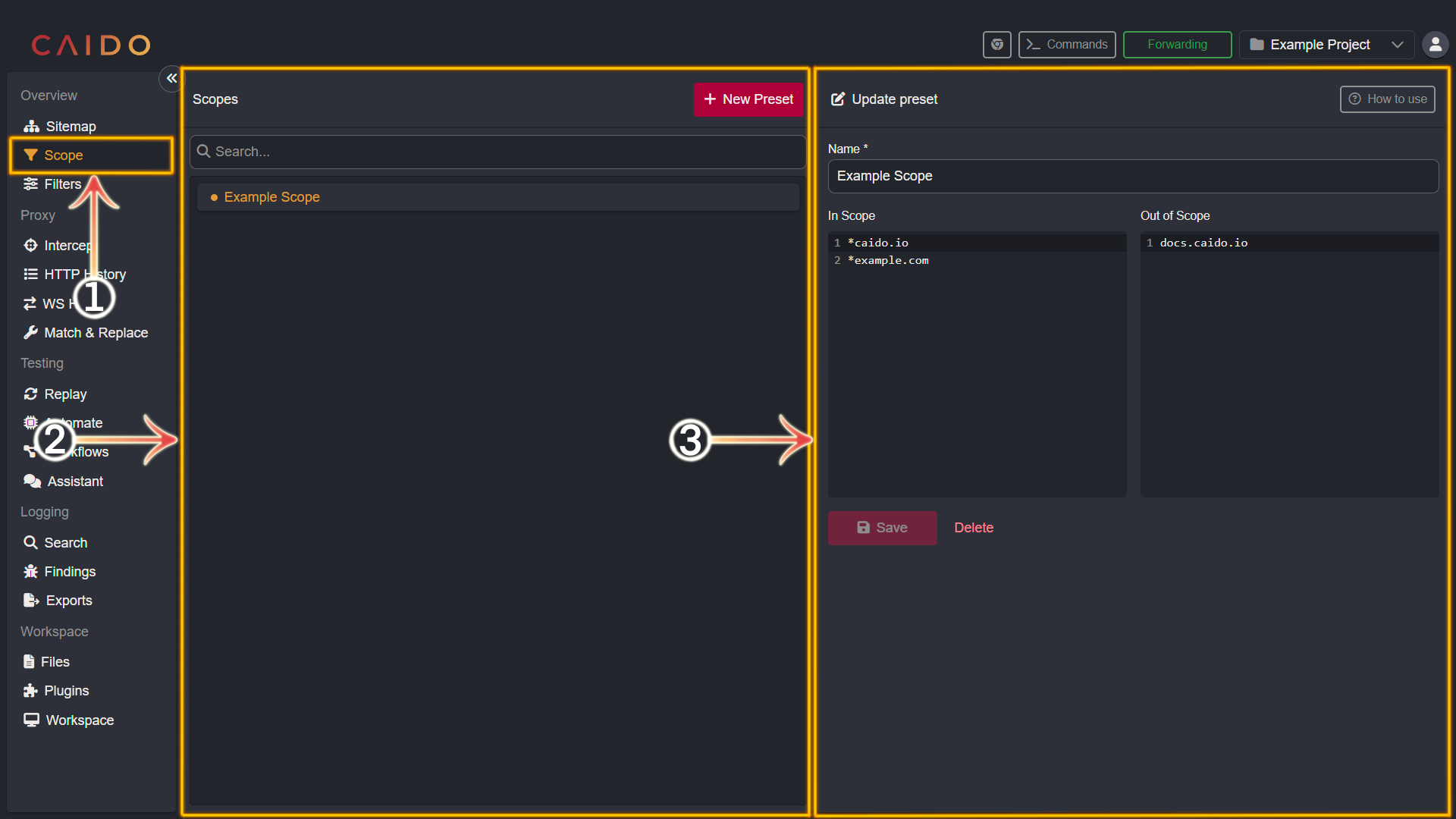Open the user account avatar menu
The height and width of the screenshot is (819, 1456).
pos(1435,45)
